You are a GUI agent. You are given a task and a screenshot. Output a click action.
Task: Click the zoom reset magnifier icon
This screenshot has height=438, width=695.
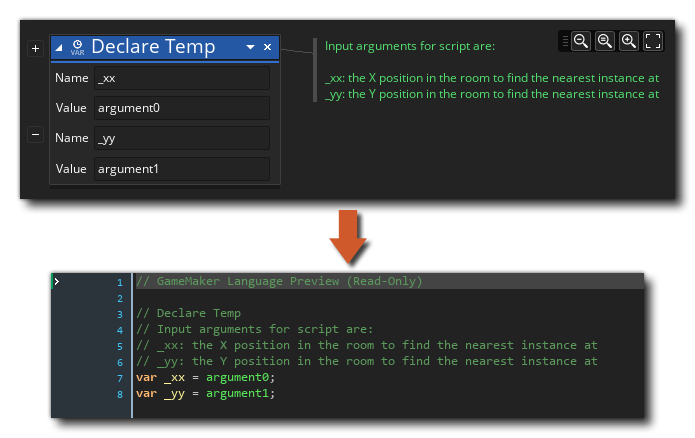click(605, 41)
